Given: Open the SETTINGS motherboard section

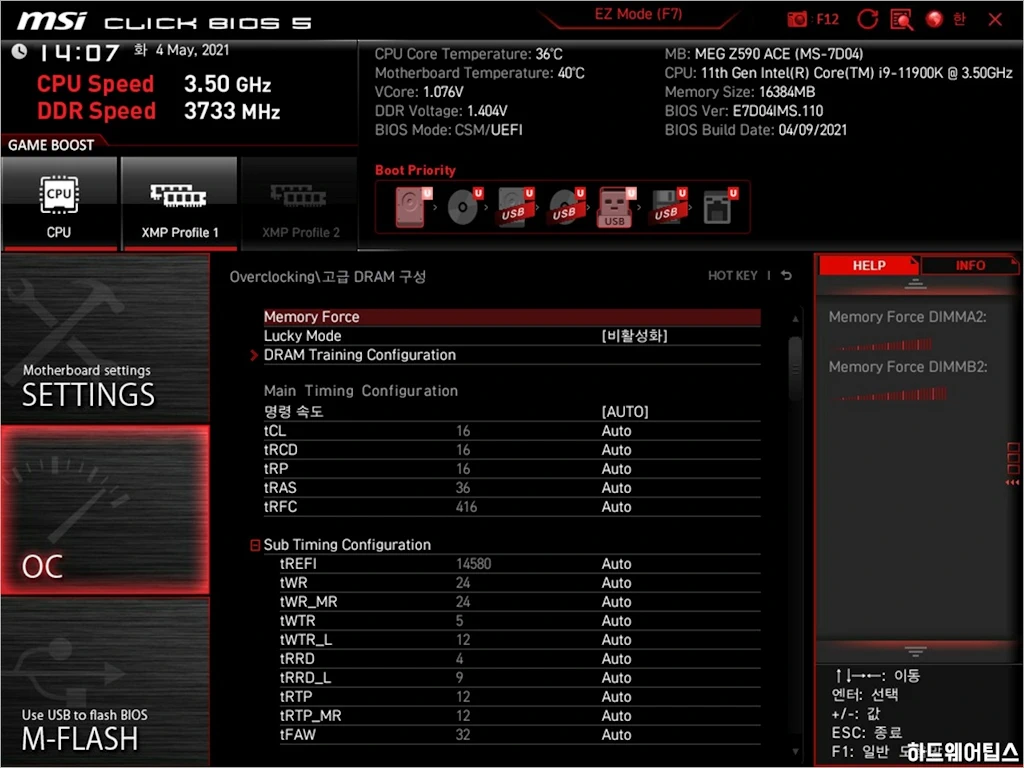Looking at the screenshot, I should pyautogui.click(x=105, y=340).
